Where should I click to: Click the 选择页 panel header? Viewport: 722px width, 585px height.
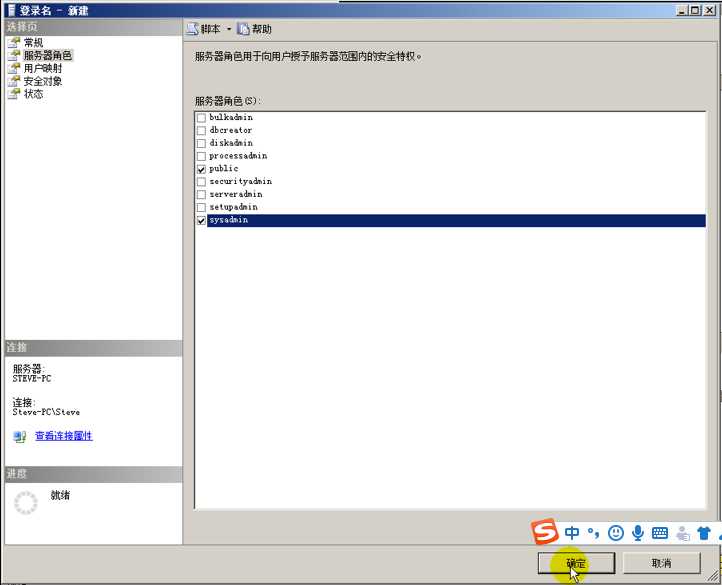click(x=93, y=27)
